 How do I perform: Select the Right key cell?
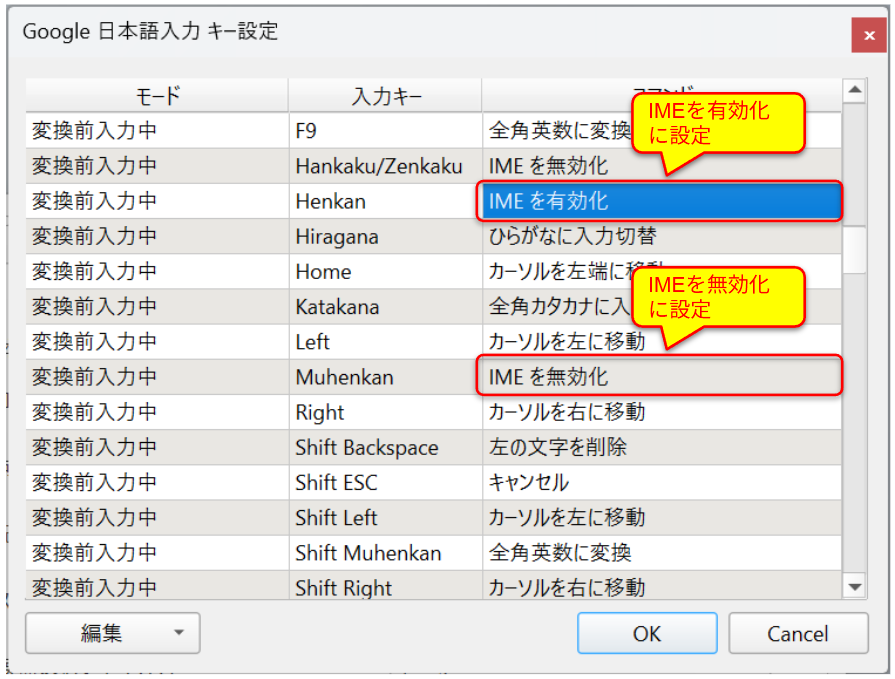[385, 413]
